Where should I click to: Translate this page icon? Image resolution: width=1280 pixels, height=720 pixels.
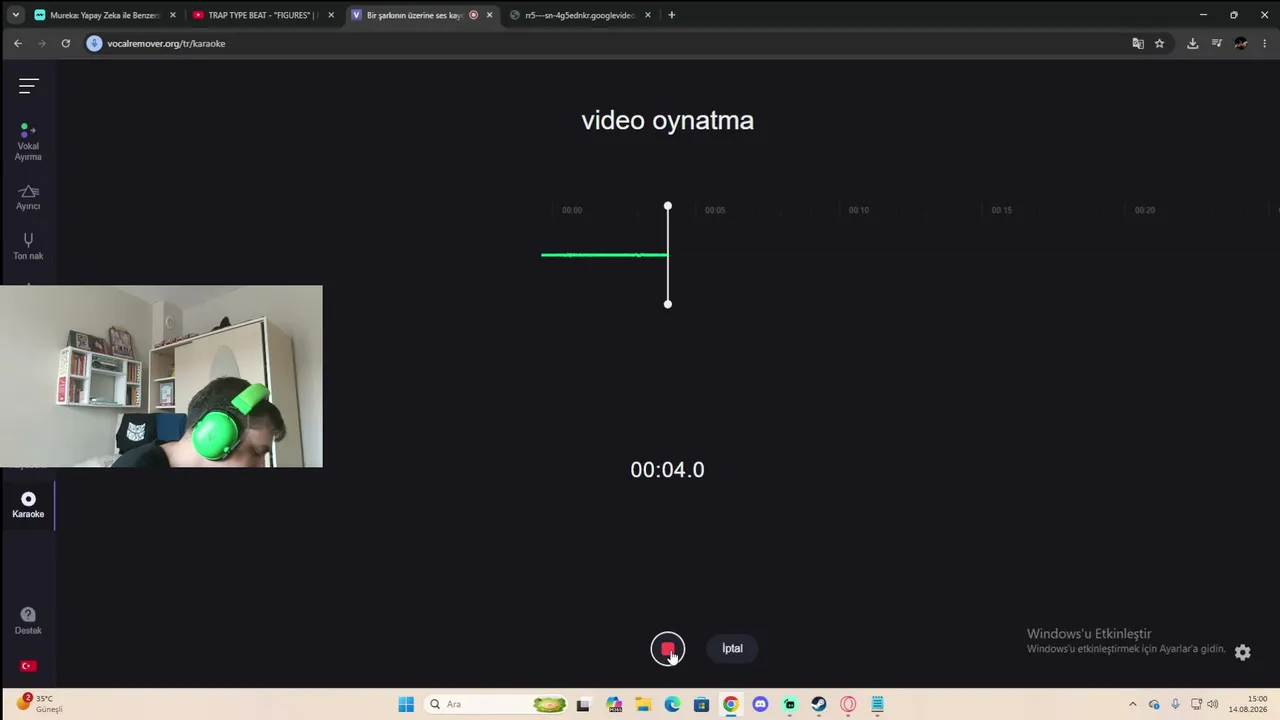point(1138,43)
